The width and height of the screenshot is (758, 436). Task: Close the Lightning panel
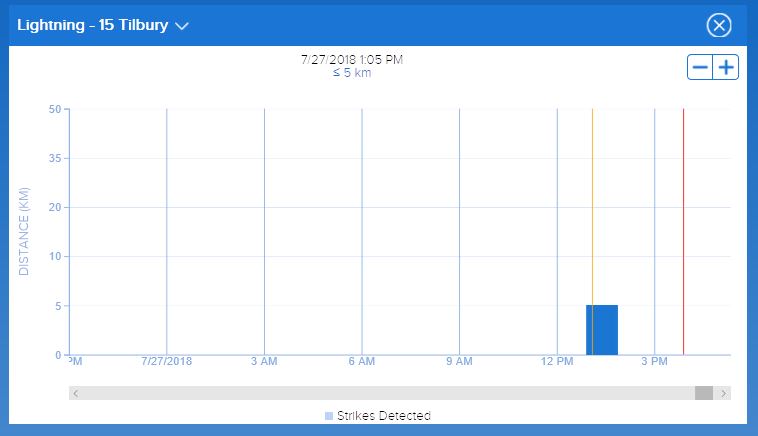pos(719,27)
